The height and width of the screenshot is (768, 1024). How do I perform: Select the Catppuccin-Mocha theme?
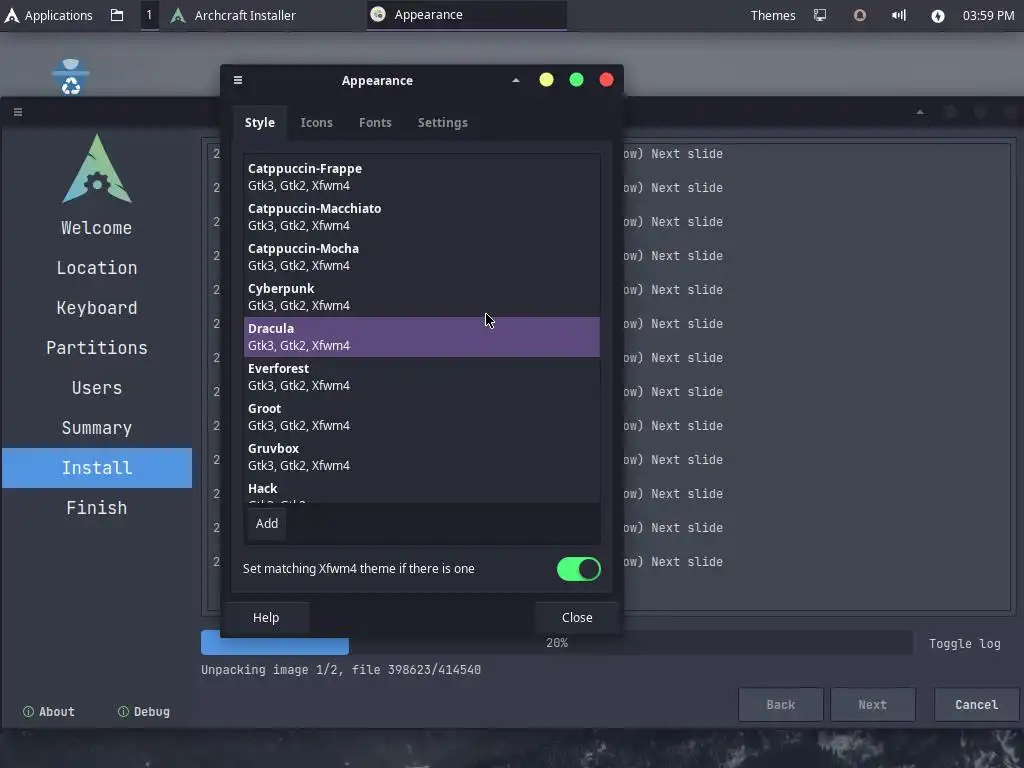coord(422,257)
